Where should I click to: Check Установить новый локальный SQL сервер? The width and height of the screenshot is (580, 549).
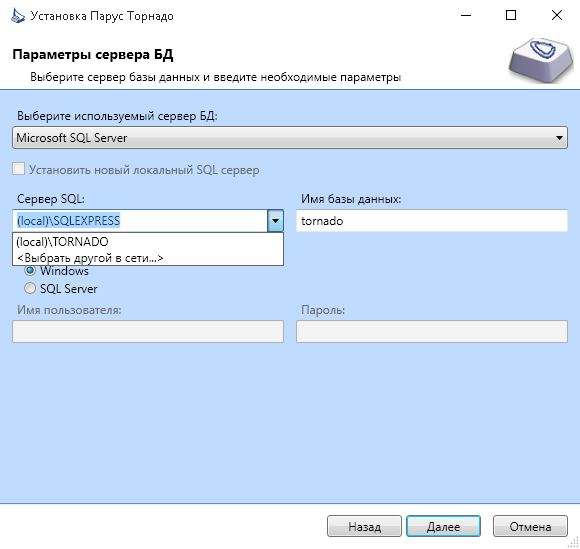18,169
